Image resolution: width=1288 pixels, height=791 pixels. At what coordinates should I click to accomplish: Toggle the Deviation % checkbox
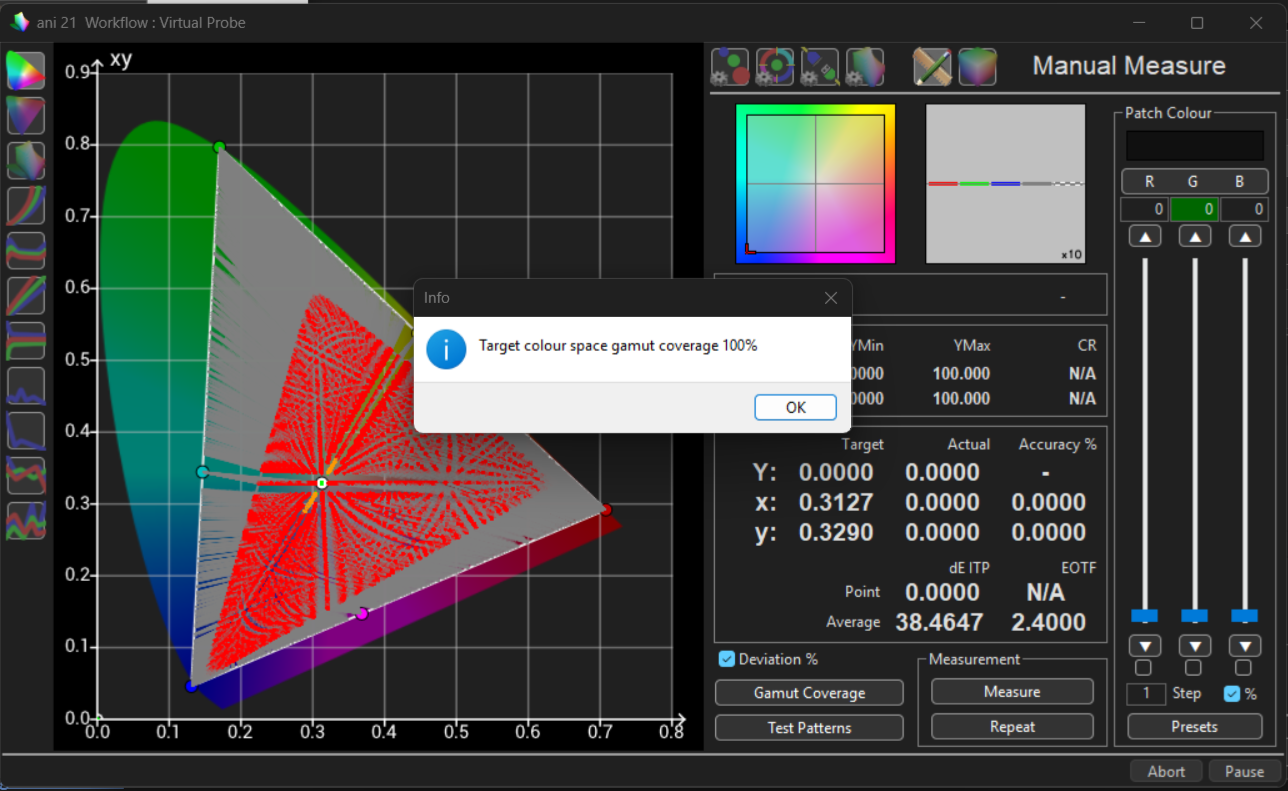pyautogui.click(x=727, y=659)
